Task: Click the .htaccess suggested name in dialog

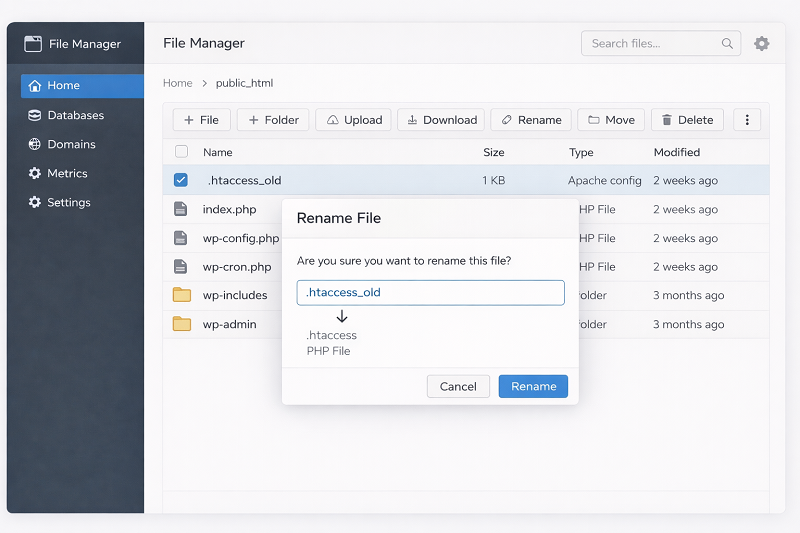Action: (332, 335)
